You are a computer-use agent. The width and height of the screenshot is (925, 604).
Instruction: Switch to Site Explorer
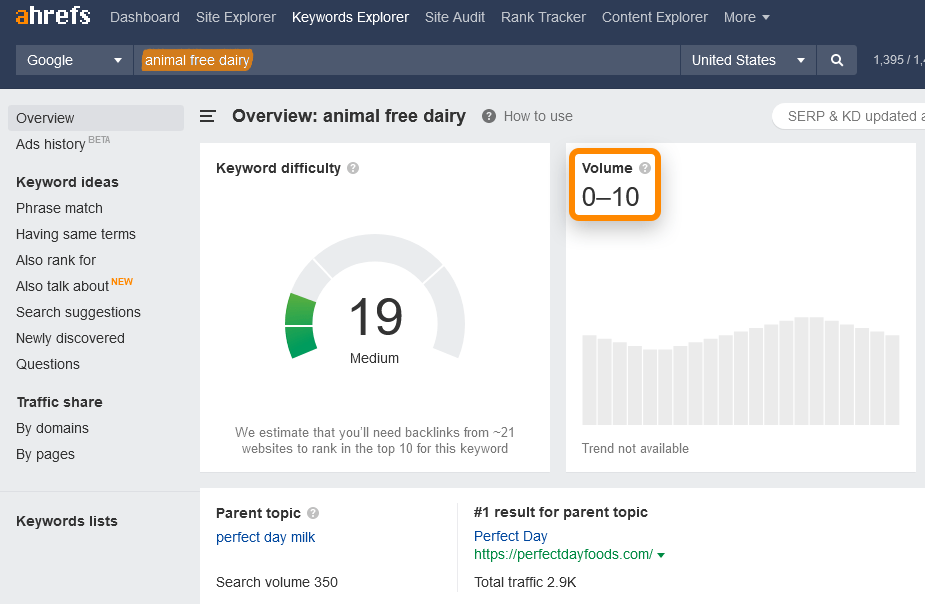235,17
